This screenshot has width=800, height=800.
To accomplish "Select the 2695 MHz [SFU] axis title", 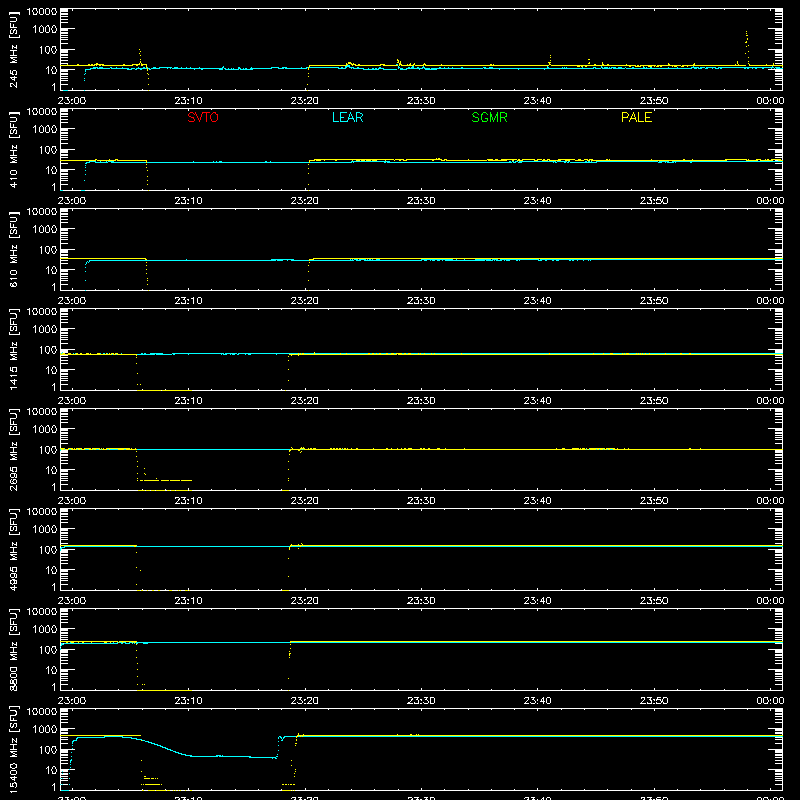I will pyautogui.click(x=14, y=449).
